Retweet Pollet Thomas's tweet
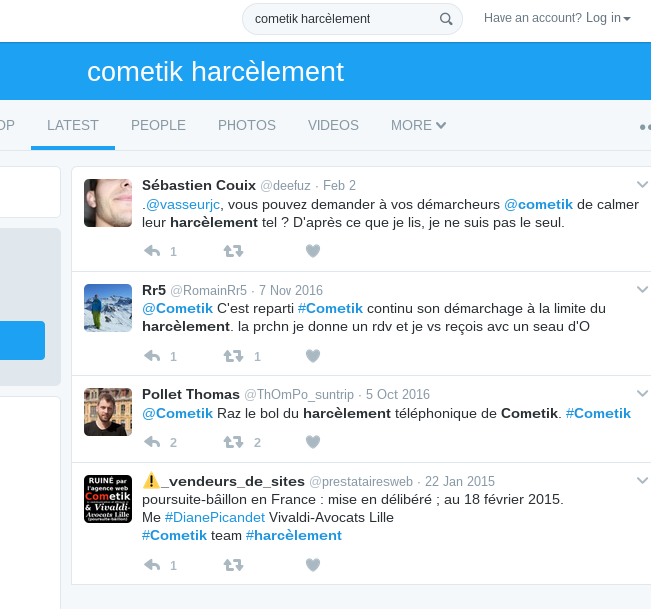The height and width of the screenshot is (609, 651). (x=233, y=442)
